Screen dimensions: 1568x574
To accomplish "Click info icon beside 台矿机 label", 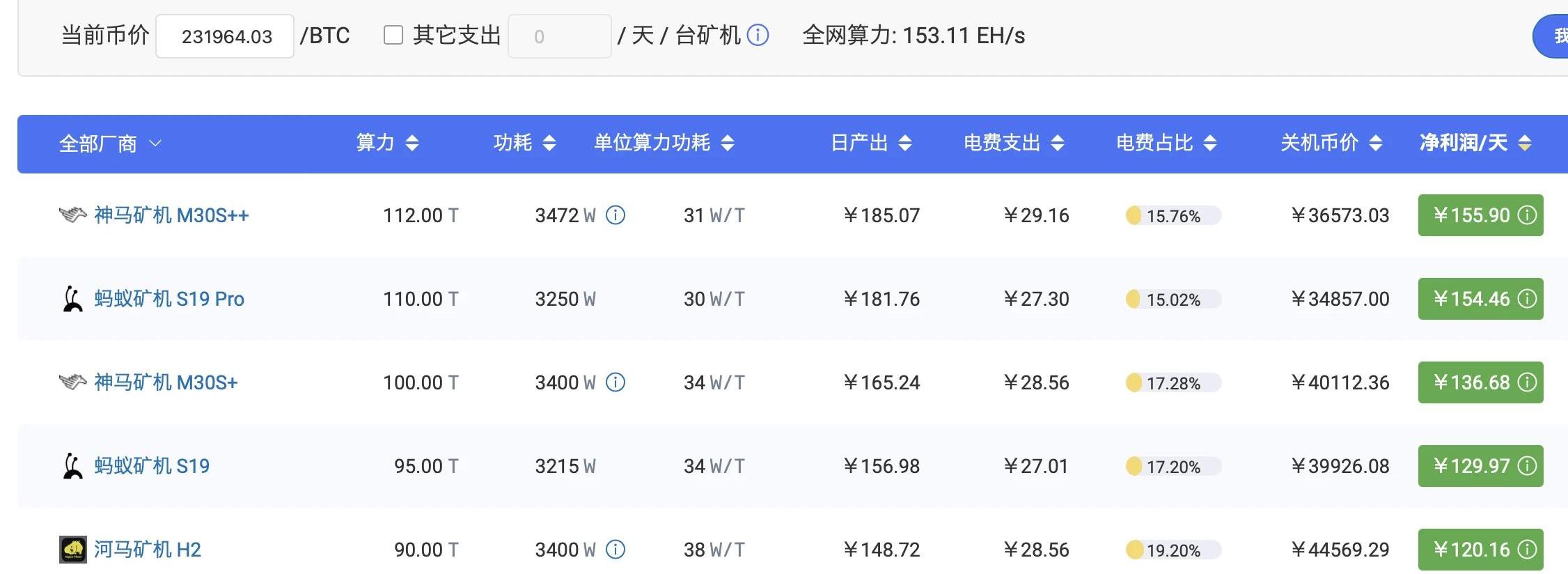I will tap(758, 35).
